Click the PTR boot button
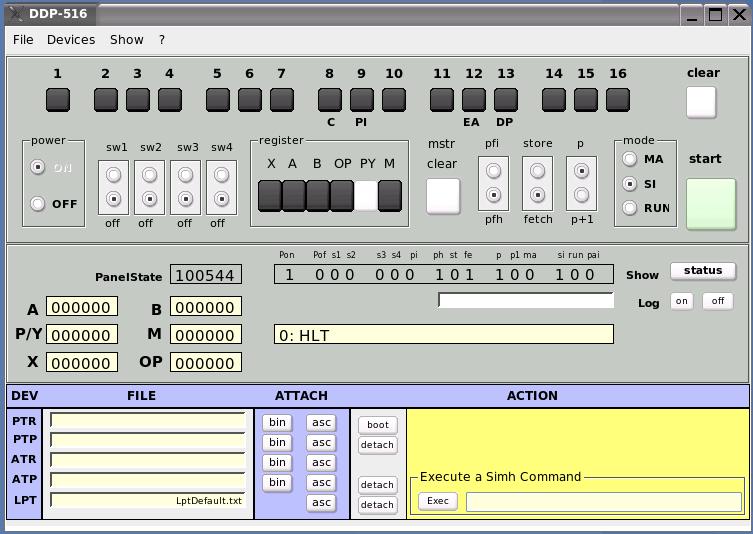Viewport: 753px width, 534px height. [377, 425]
